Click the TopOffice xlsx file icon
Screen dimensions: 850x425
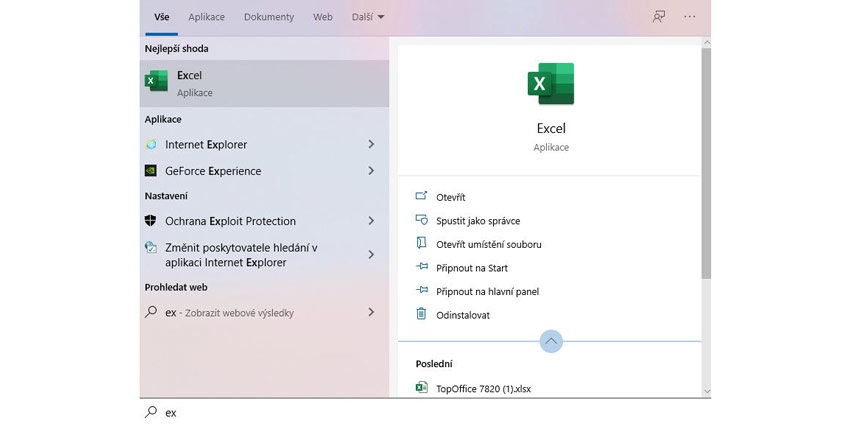421,388
